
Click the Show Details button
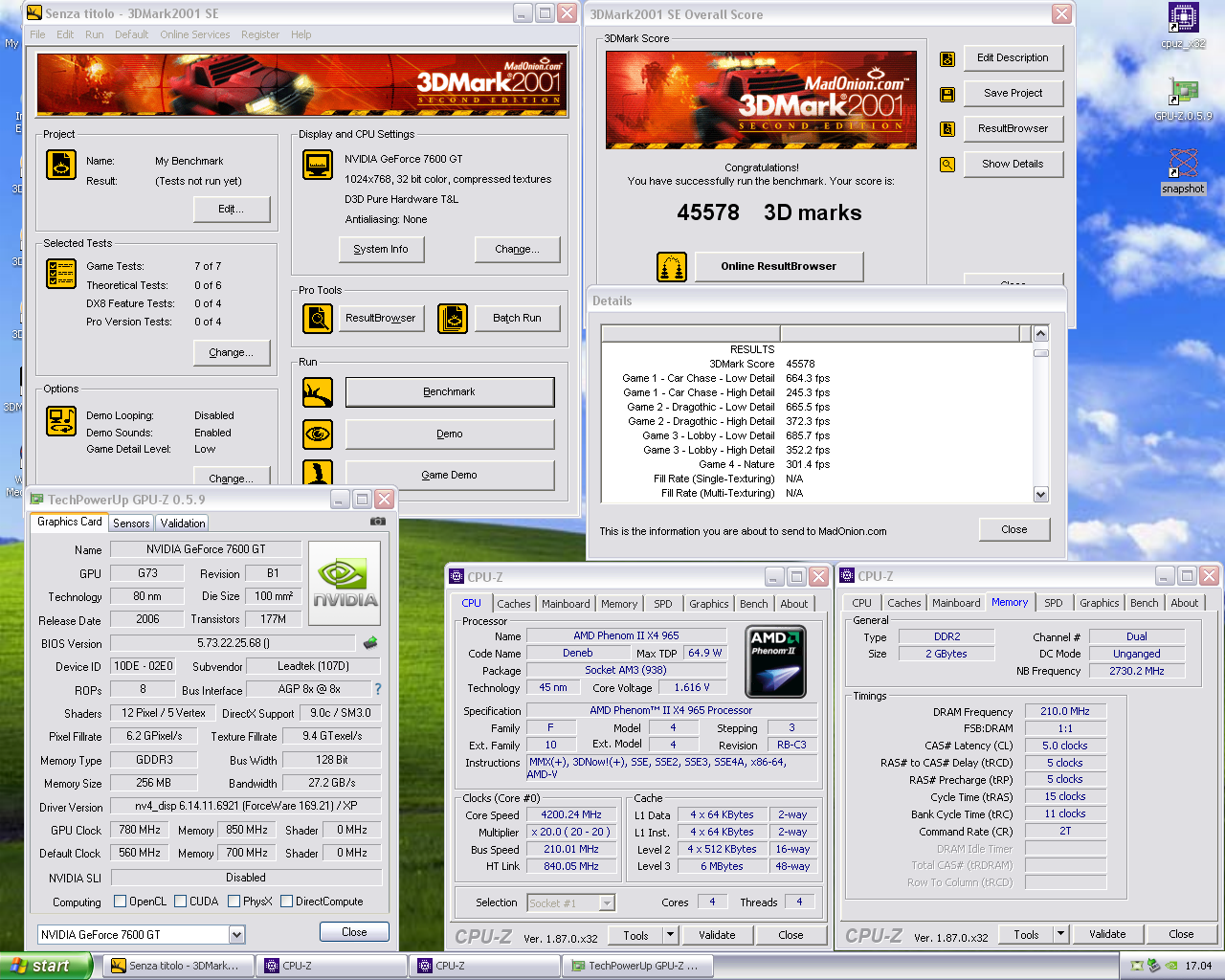pyautogui.click(x=1013, y=165)
